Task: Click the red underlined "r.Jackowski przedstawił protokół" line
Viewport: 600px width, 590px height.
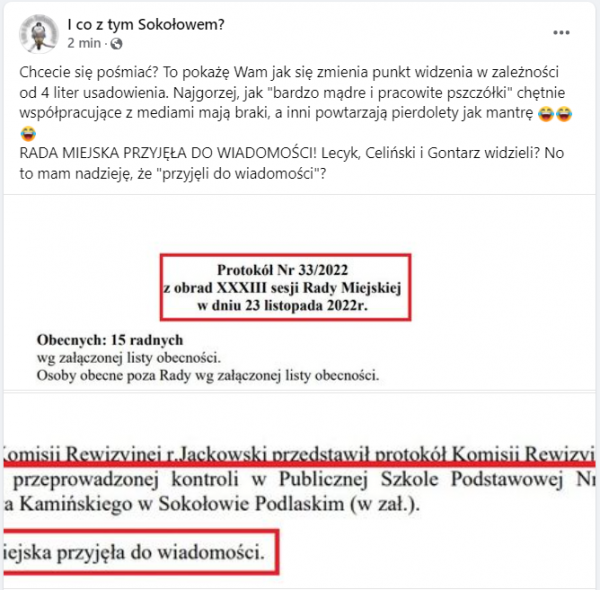Action: point(305,454)
